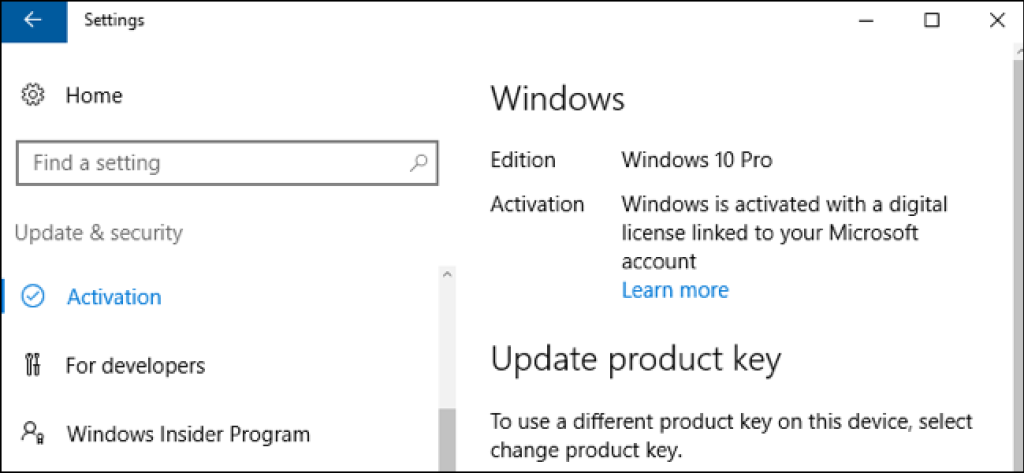Maximize the Settings window

coord(932,21)
